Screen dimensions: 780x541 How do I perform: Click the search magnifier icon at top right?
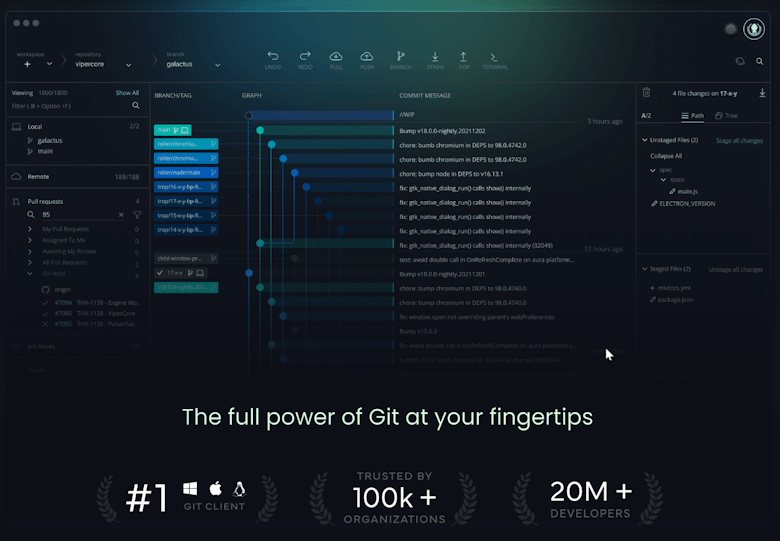760,61
